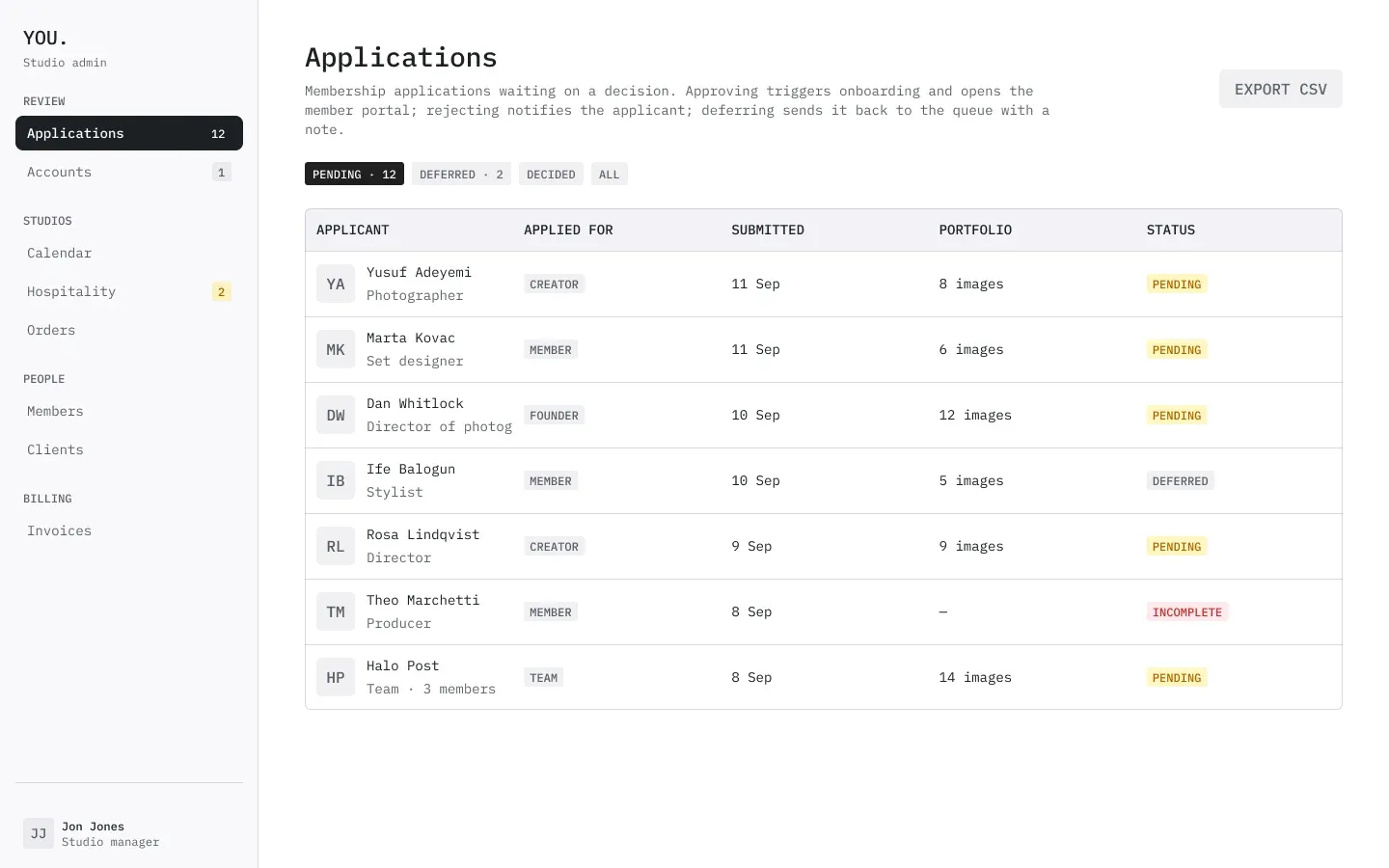Screen dimensions: 1389x868
Task: Click the TM avatar for Theo Marchetti
Action: (336, 612)
